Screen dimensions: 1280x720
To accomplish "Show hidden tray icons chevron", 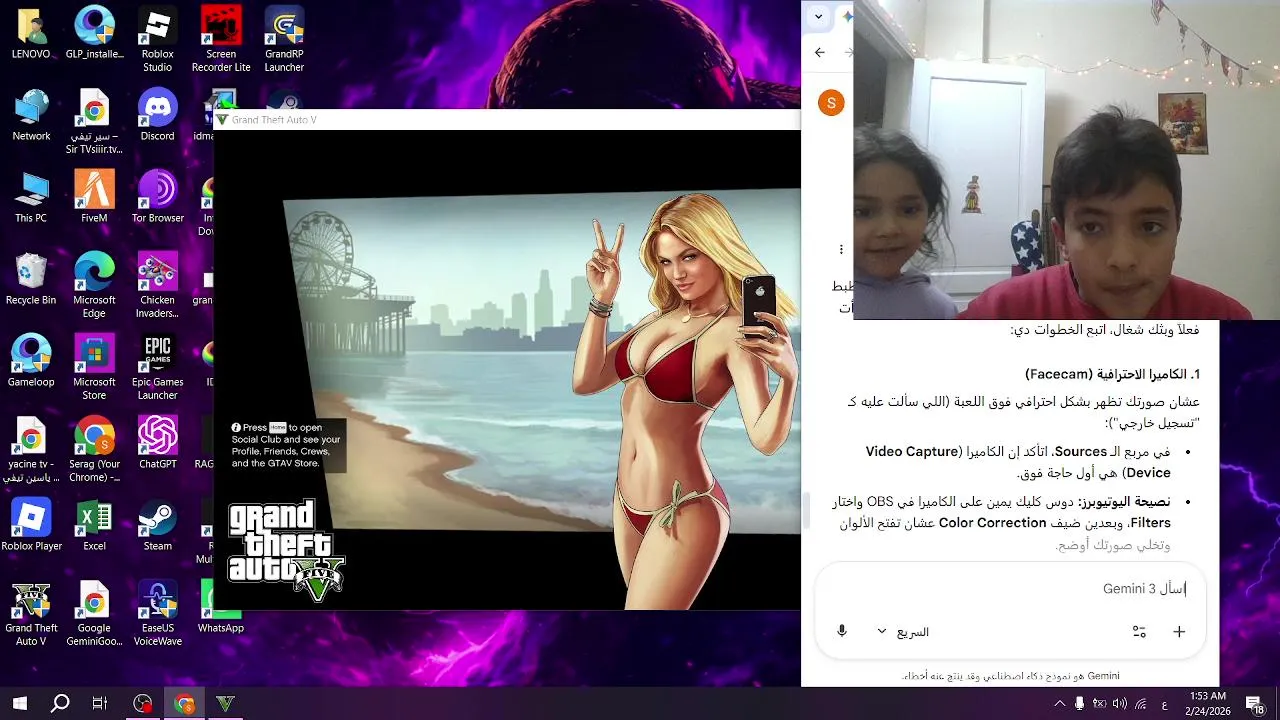I will tap(1060, 704).
